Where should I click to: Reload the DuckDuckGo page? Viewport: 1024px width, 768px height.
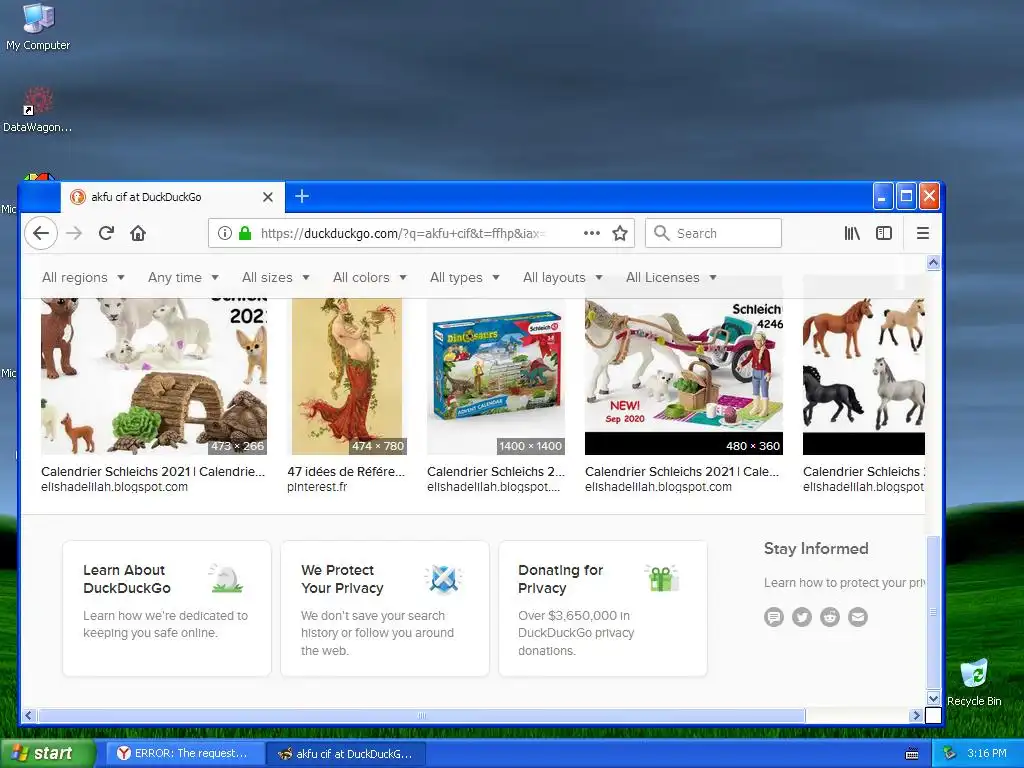(106, 233)
